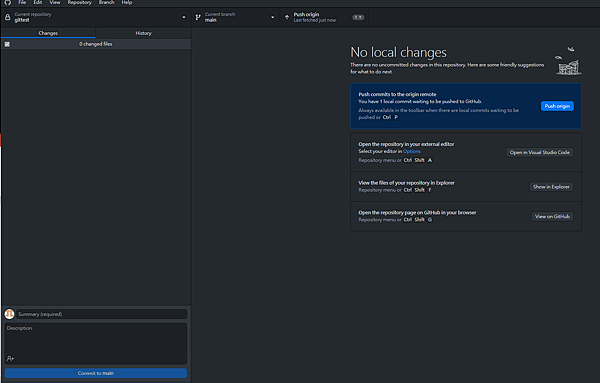Click 'View the files of your repository in Explorer'

coord(406,183)
